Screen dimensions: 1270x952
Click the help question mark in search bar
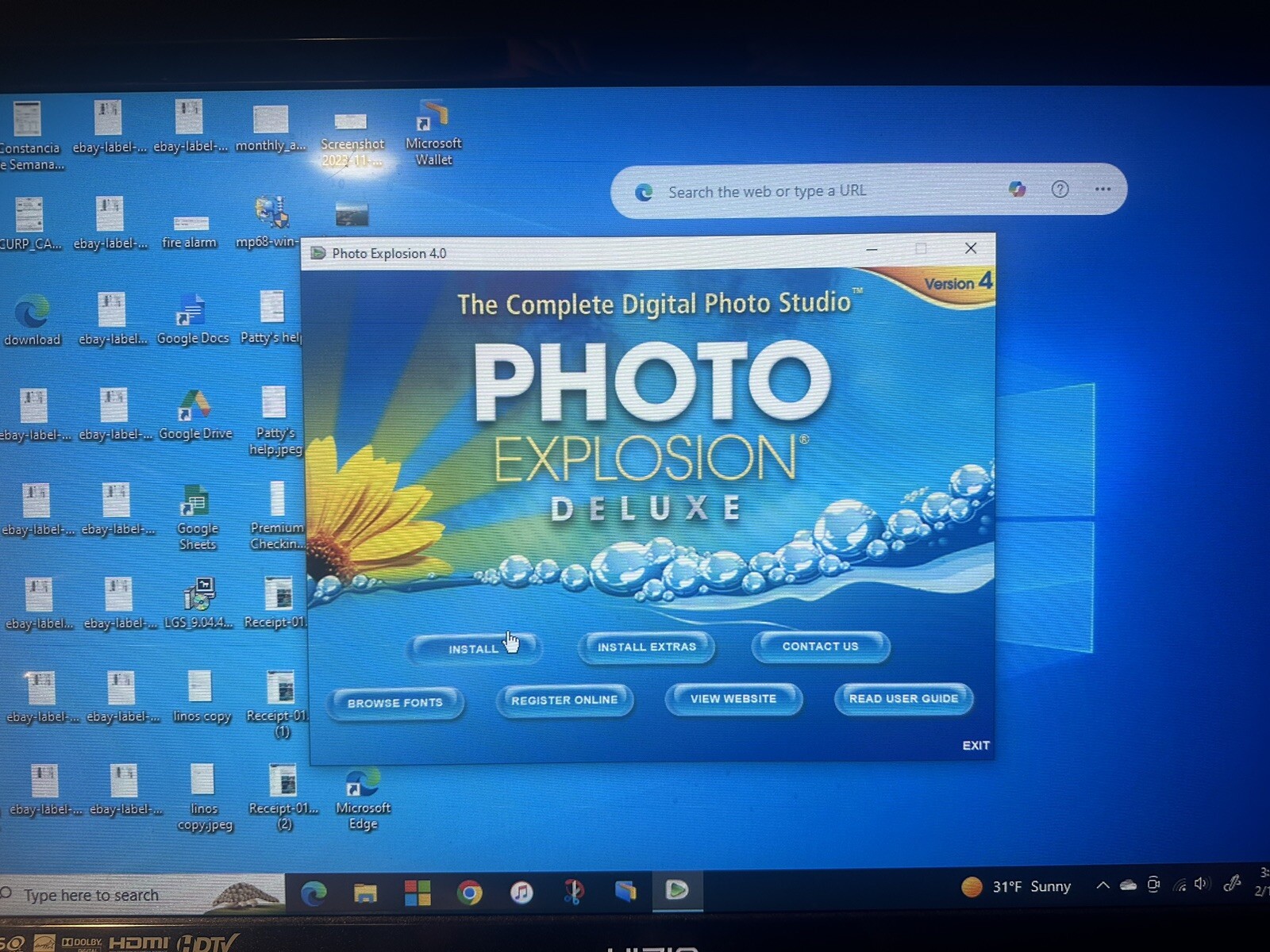click(1060, 189)
